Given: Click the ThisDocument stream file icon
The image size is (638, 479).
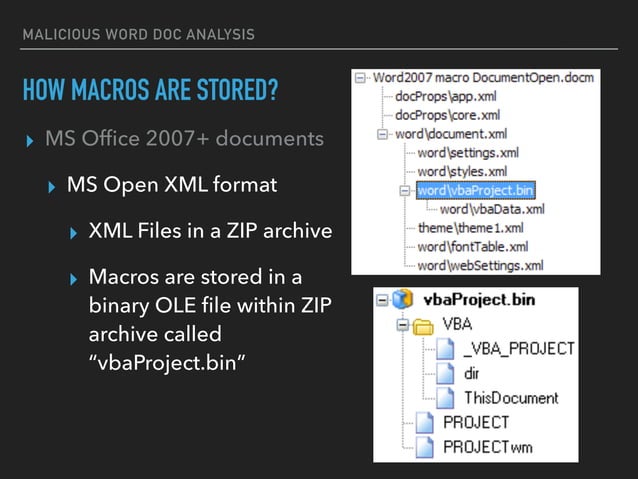Looking at the screenshot, I should click(x=445, y=398).
